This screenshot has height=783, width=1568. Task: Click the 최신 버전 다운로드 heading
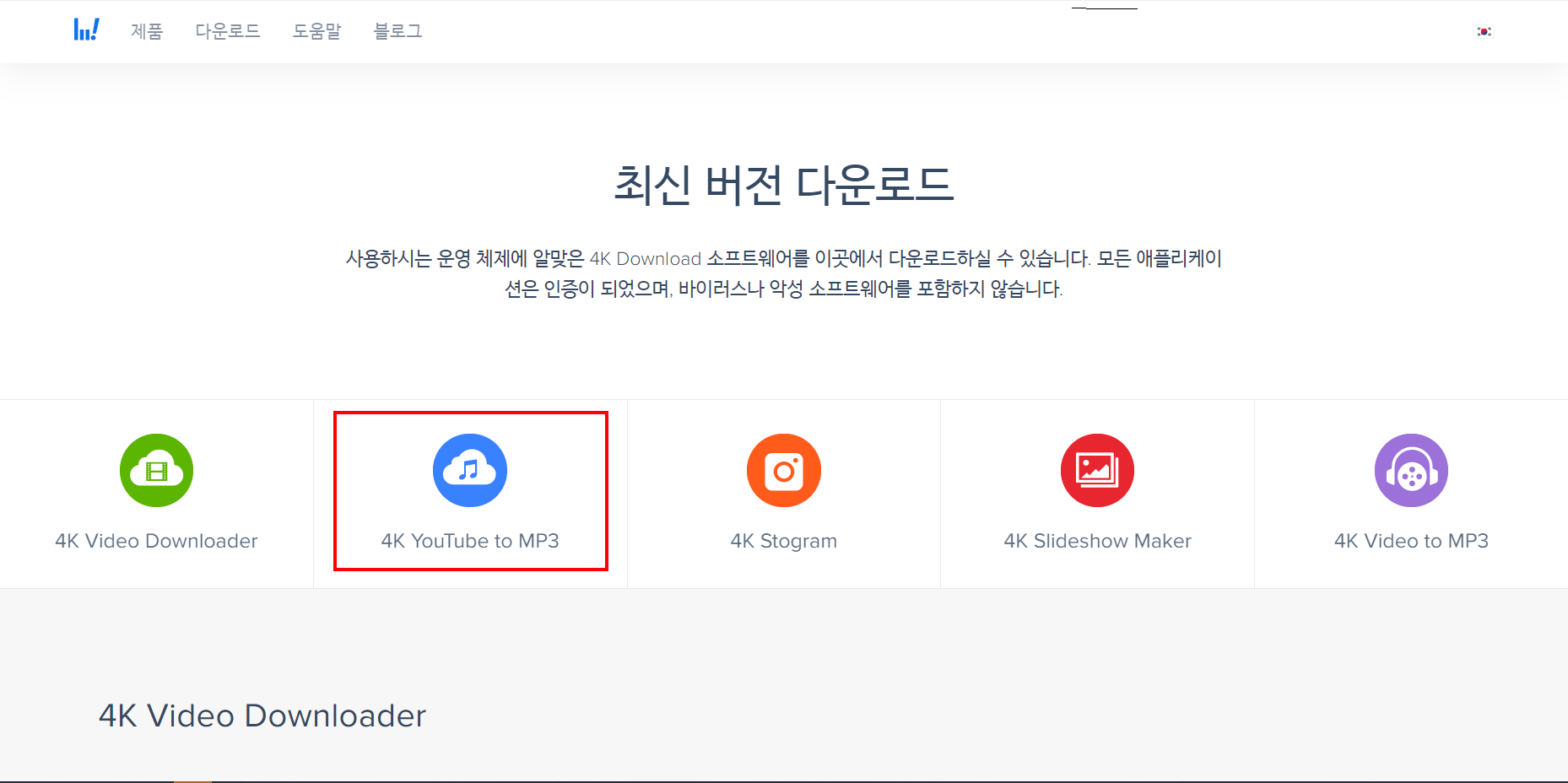[x=784, y=185]
